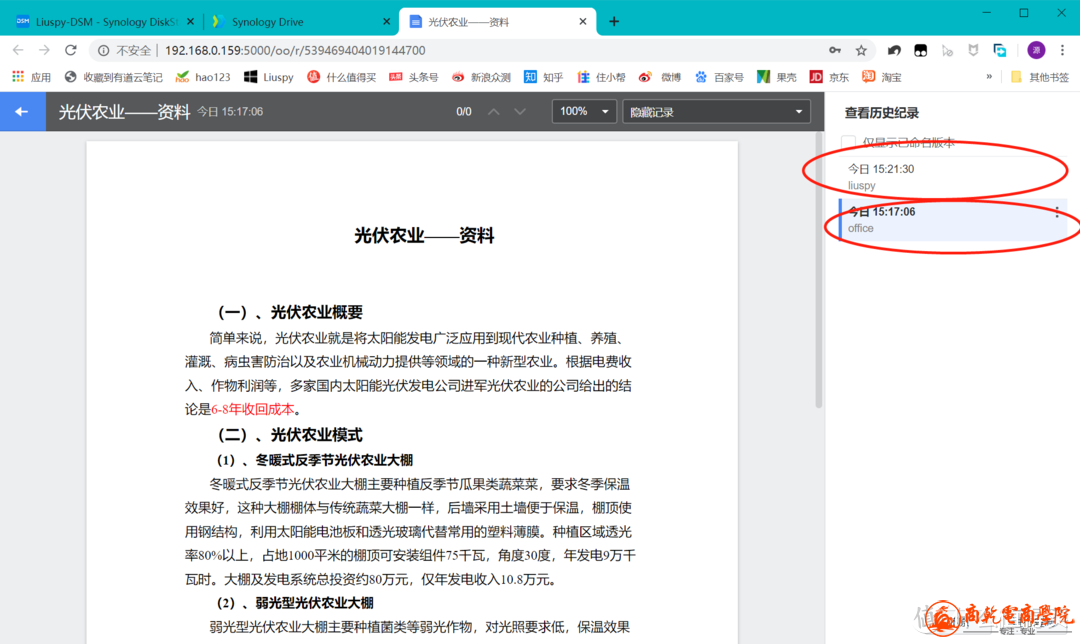Click subheading （2）、弱光型光伏农业大棚
Viewport: 1080px width, 644px height.
point(295,603)
